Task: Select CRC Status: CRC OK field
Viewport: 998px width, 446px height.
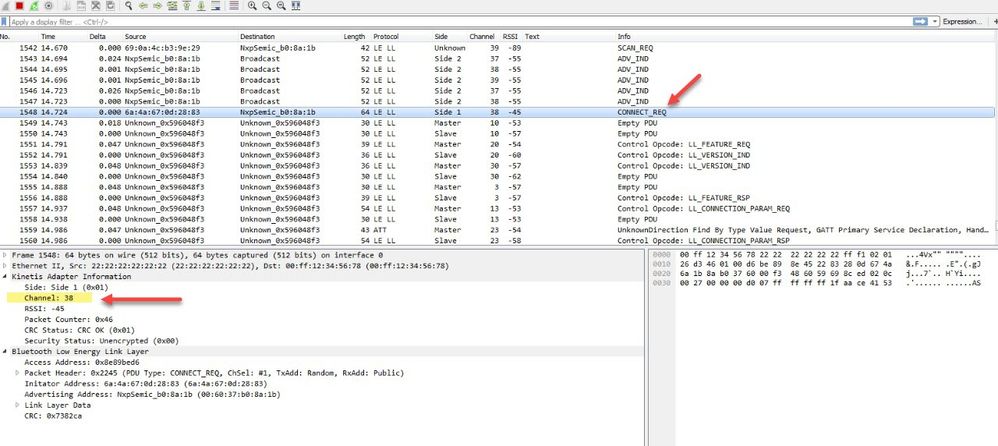Action: (x=80, y=330)
